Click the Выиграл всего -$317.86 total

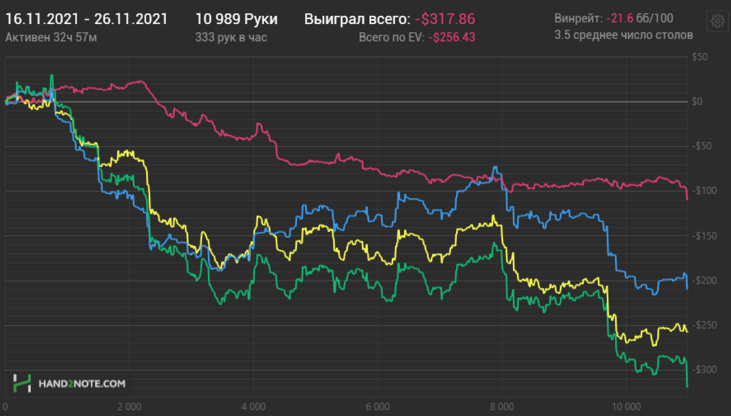click(390, 19)
